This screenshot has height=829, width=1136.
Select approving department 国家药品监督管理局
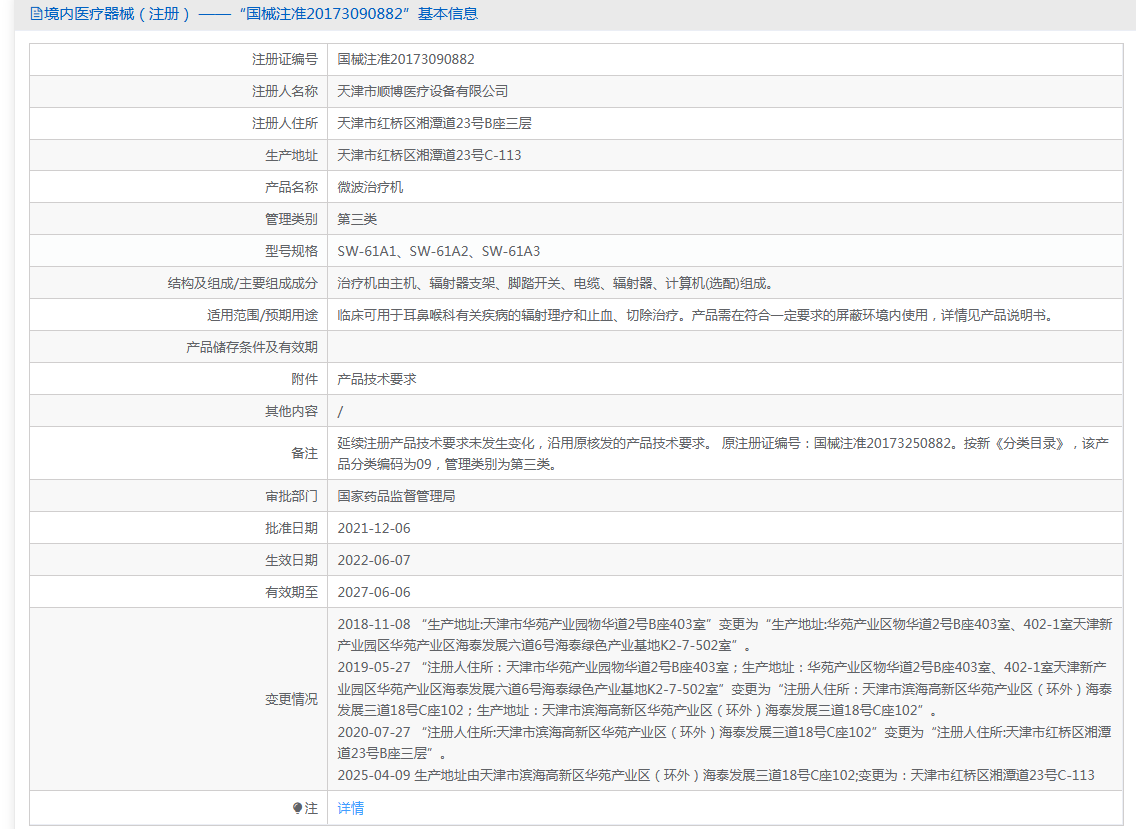coord(396,496)
